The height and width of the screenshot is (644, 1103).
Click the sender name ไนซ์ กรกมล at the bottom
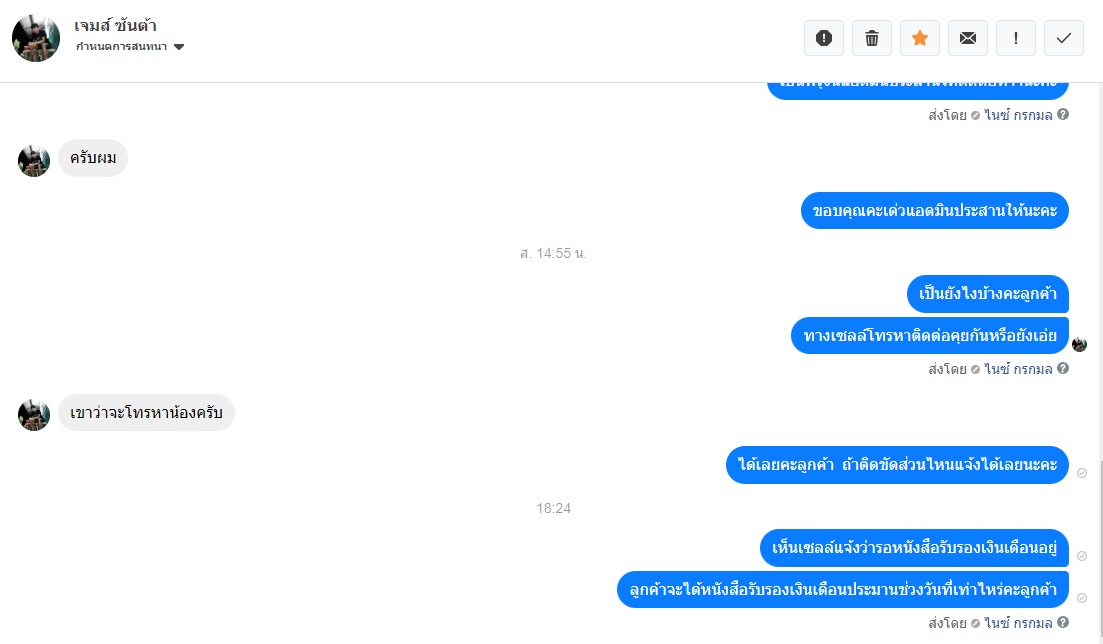point(1018,623)
